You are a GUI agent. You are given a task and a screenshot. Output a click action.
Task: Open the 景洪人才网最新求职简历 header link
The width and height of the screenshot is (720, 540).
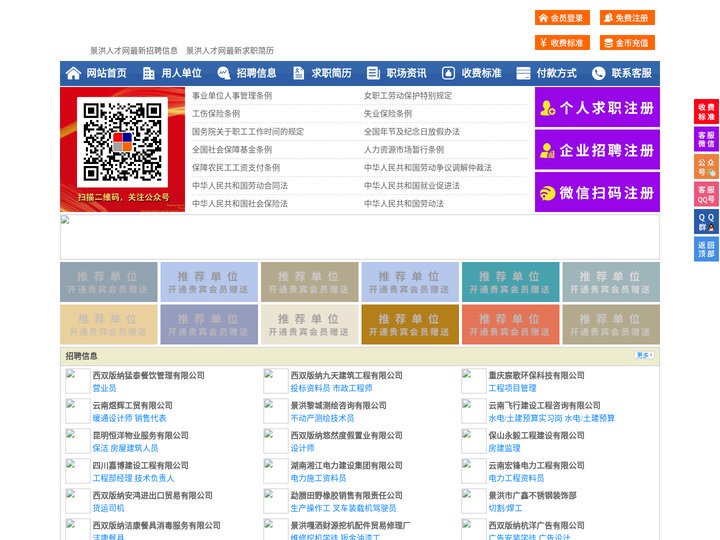point(230,51)
